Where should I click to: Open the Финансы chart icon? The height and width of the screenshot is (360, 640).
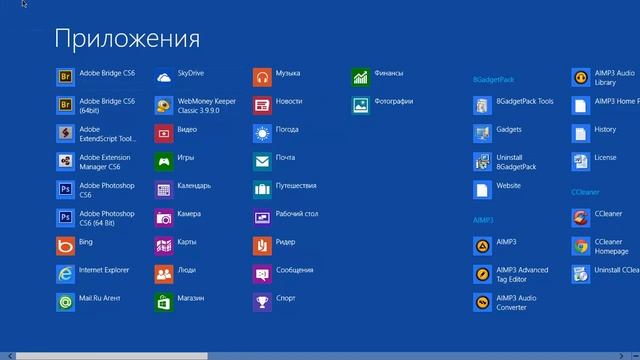tap(360, 77)
